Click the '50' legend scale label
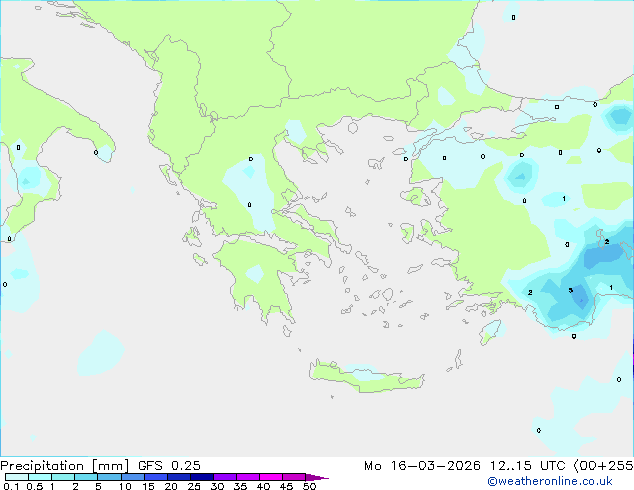 (309, 486)
